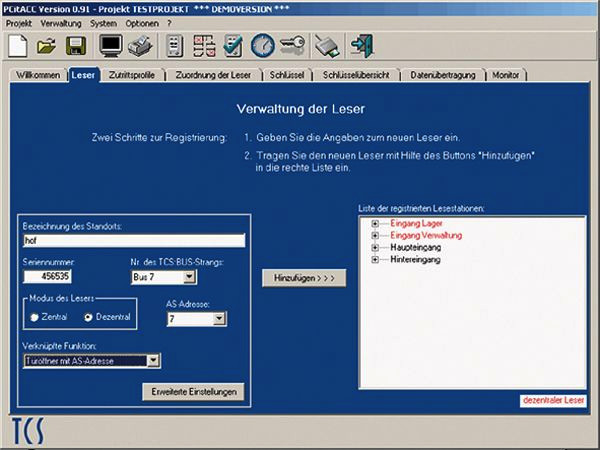This screenshot has height=450, width=600.
Task: Expand the Eingang Lager tree node
Action: [x=375, y=223]
